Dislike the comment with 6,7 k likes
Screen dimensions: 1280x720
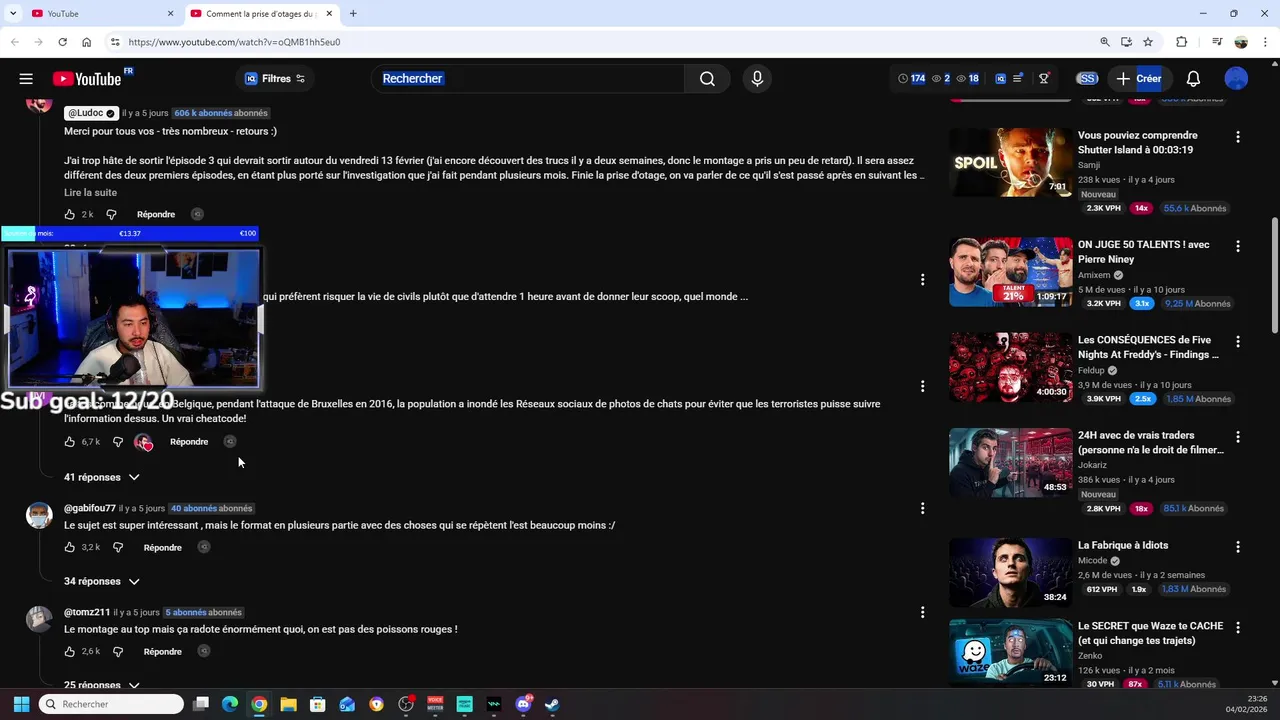[118, 442]
